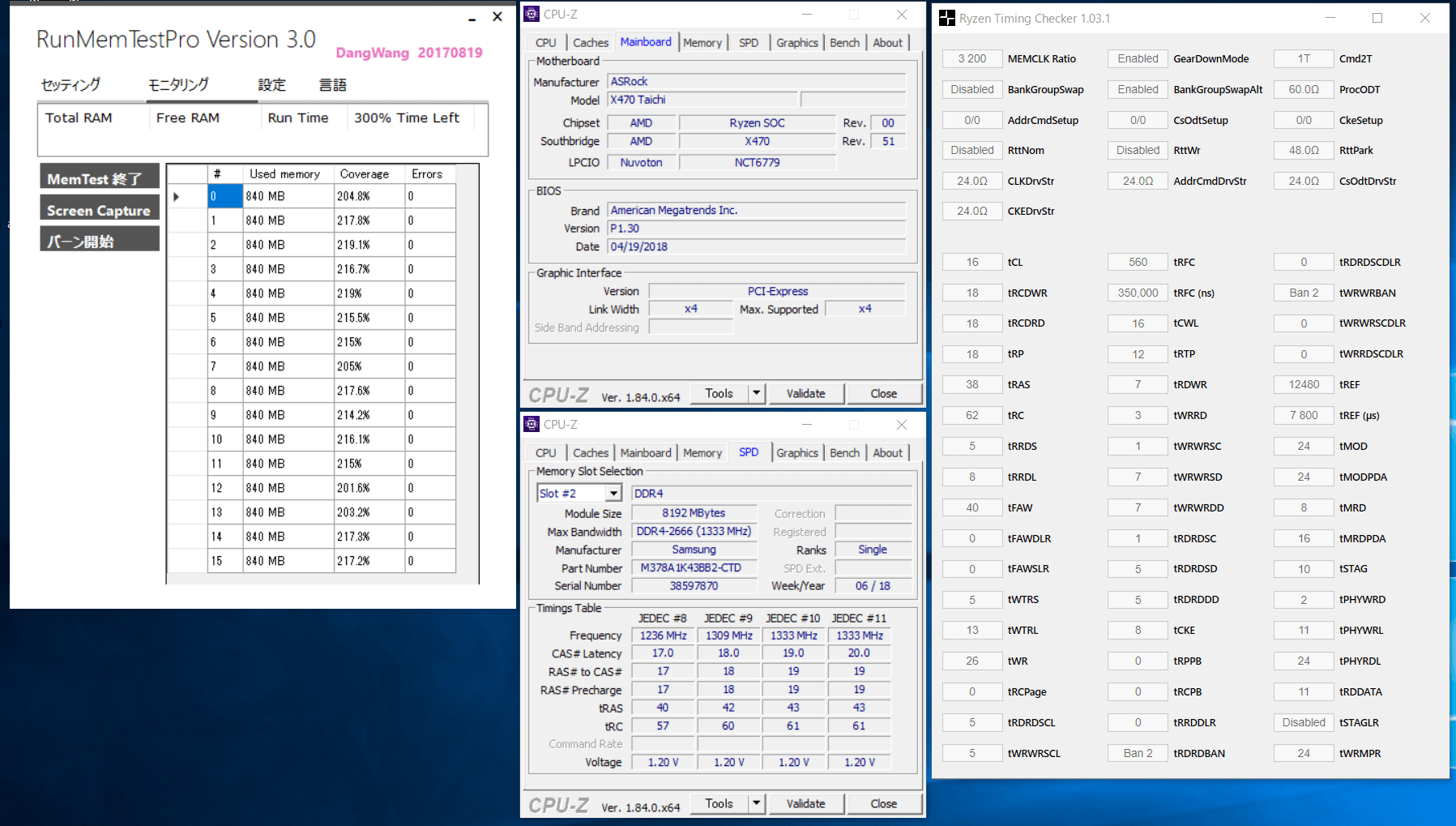This screenshot has height=826, width=1456.
Task: Open the Bench tab in lower CPU-Z
Action: 844,453
